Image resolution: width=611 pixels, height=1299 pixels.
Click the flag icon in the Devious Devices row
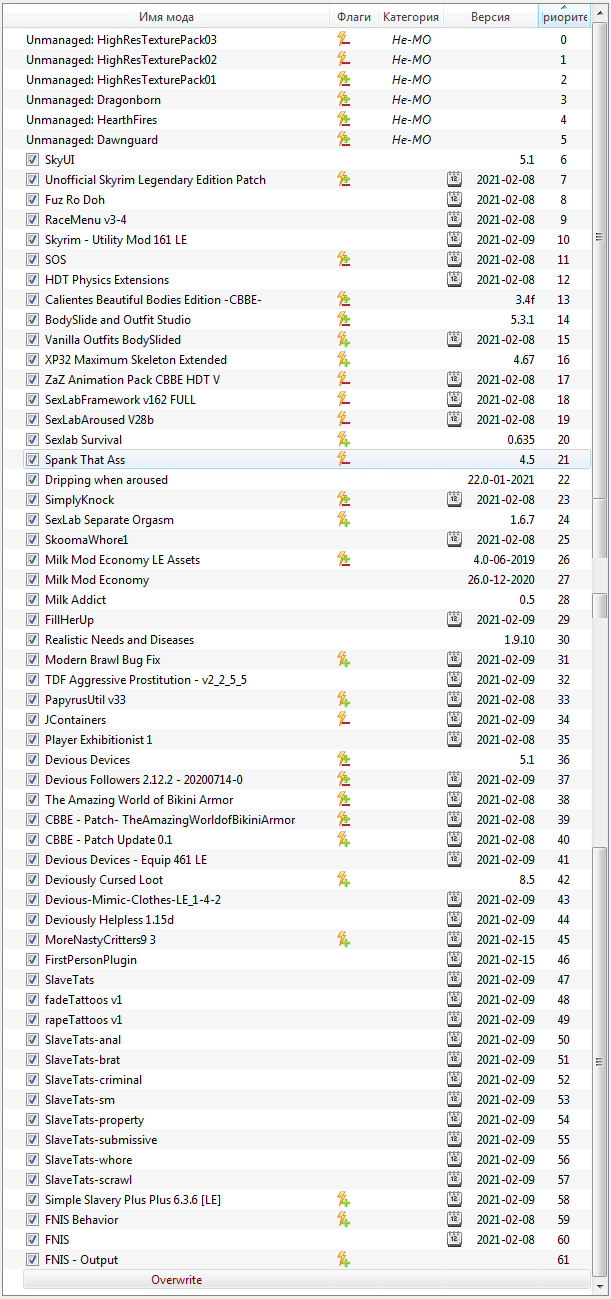pyautogui.click(x=344, y=760)
